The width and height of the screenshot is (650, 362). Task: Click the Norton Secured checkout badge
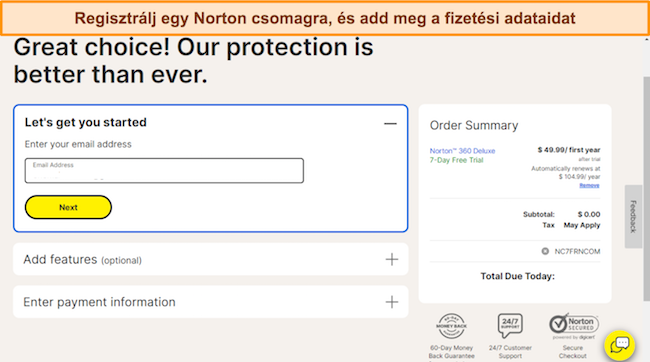(x=574, y=326)
